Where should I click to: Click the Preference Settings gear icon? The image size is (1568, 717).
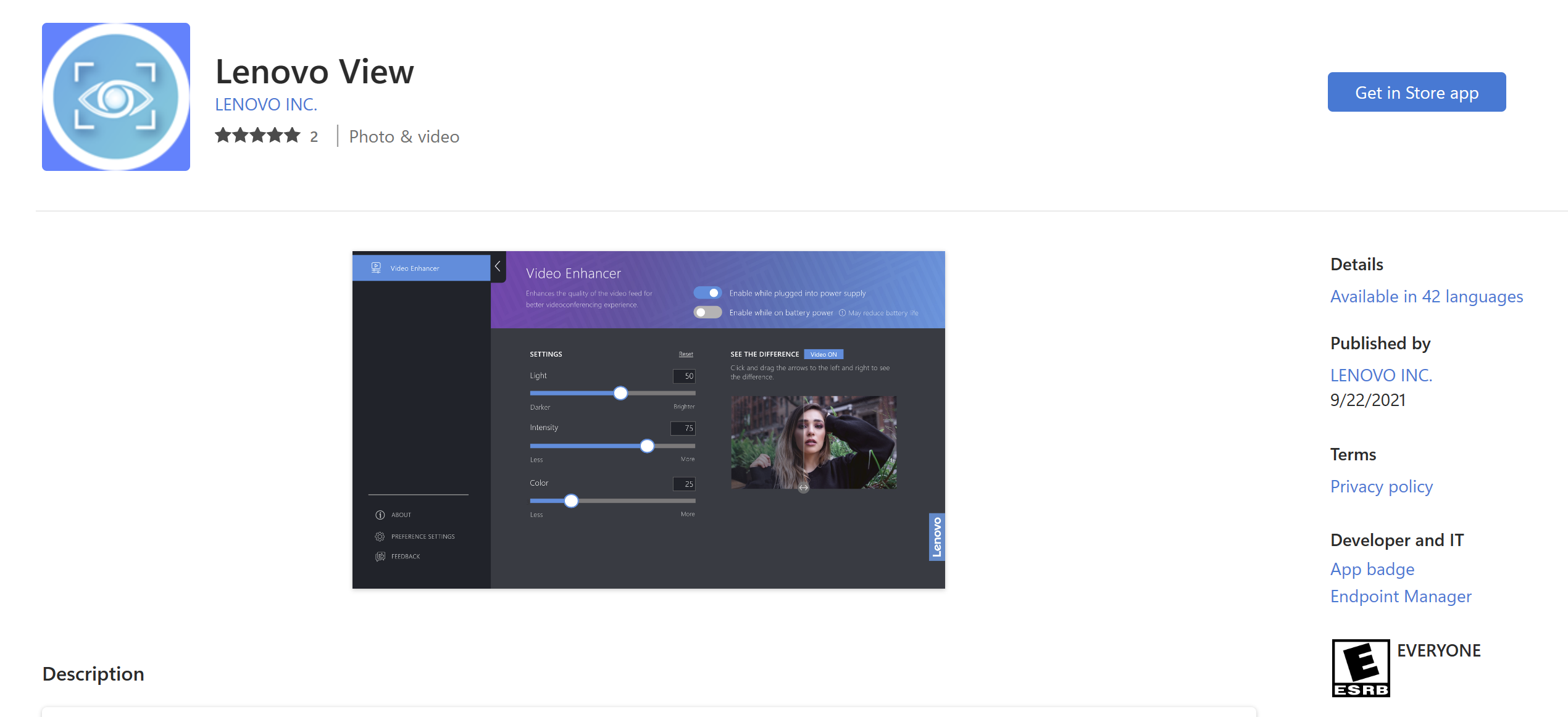tap(380, 536)
